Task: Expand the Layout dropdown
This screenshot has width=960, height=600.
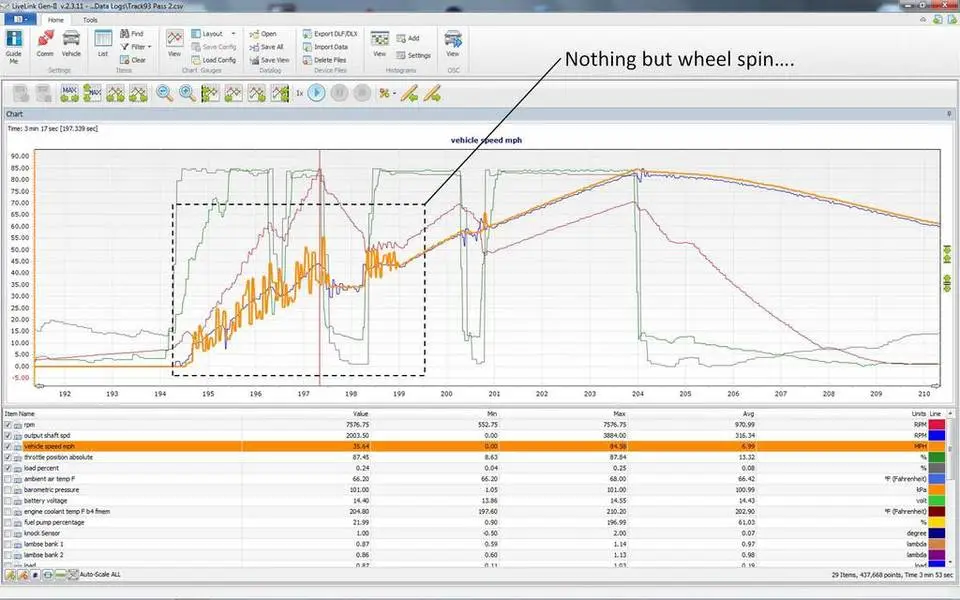Action: pyautogui.click(x=213, y=34)
